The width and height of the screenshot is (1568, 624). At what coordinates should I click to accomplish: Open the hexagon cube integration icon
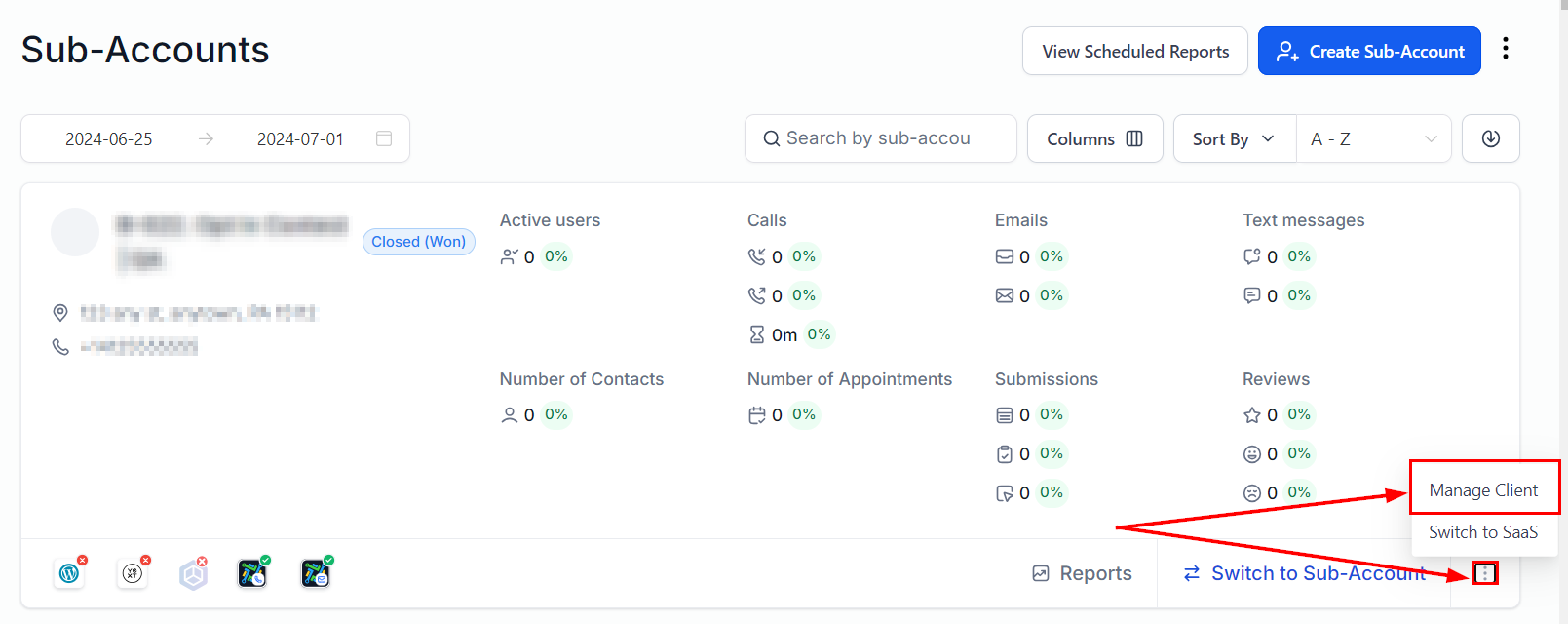tap(194, 574)
